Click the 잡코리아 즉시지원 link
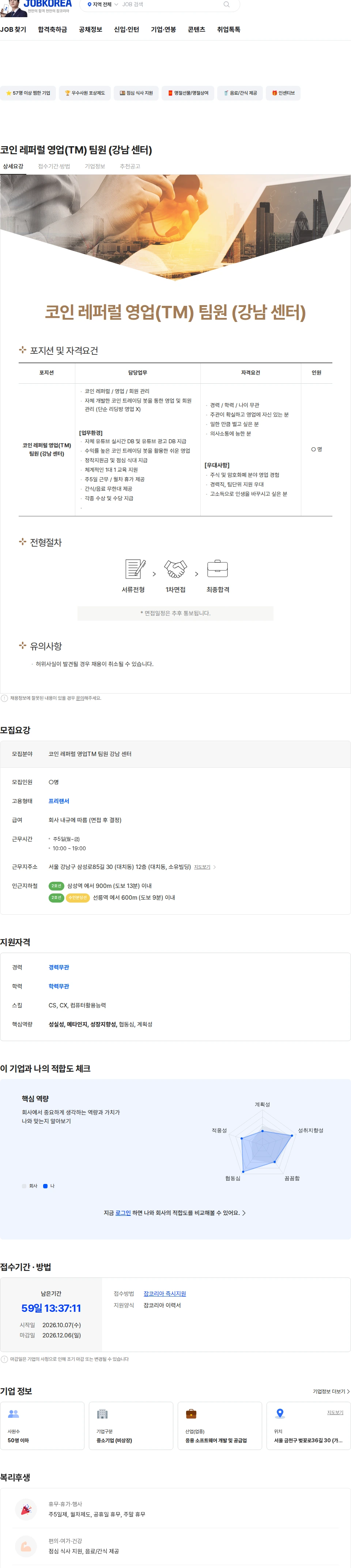This screenshot has height=1568, width=351. tap(165, 1294)
